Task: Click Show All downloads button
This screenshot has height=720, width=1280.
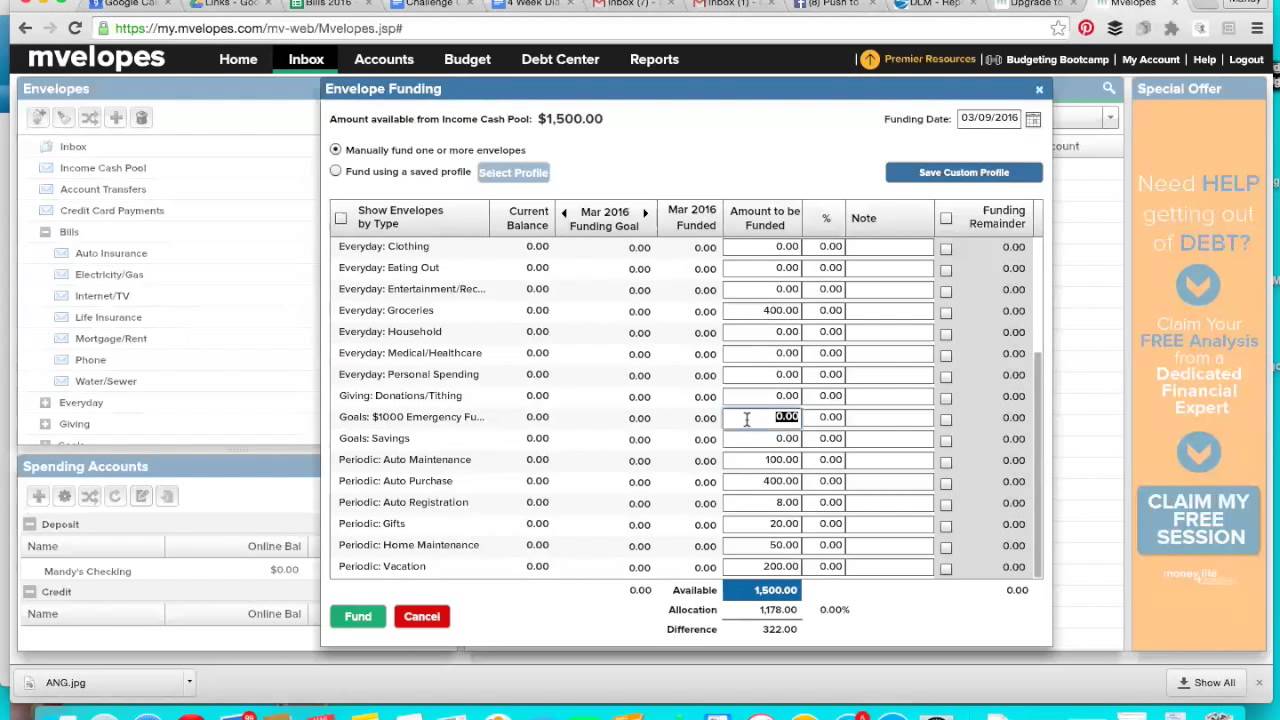Action: [1206, 683]
